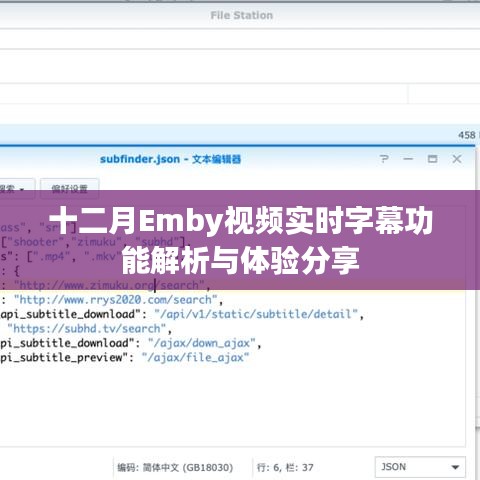Open the help question mark of text editor
Viewport: 480px width, 480px height.
point(384,159)
